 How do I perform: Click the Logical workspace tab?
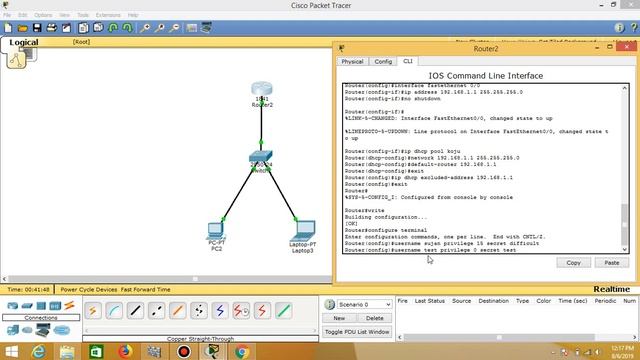[24, 42]
